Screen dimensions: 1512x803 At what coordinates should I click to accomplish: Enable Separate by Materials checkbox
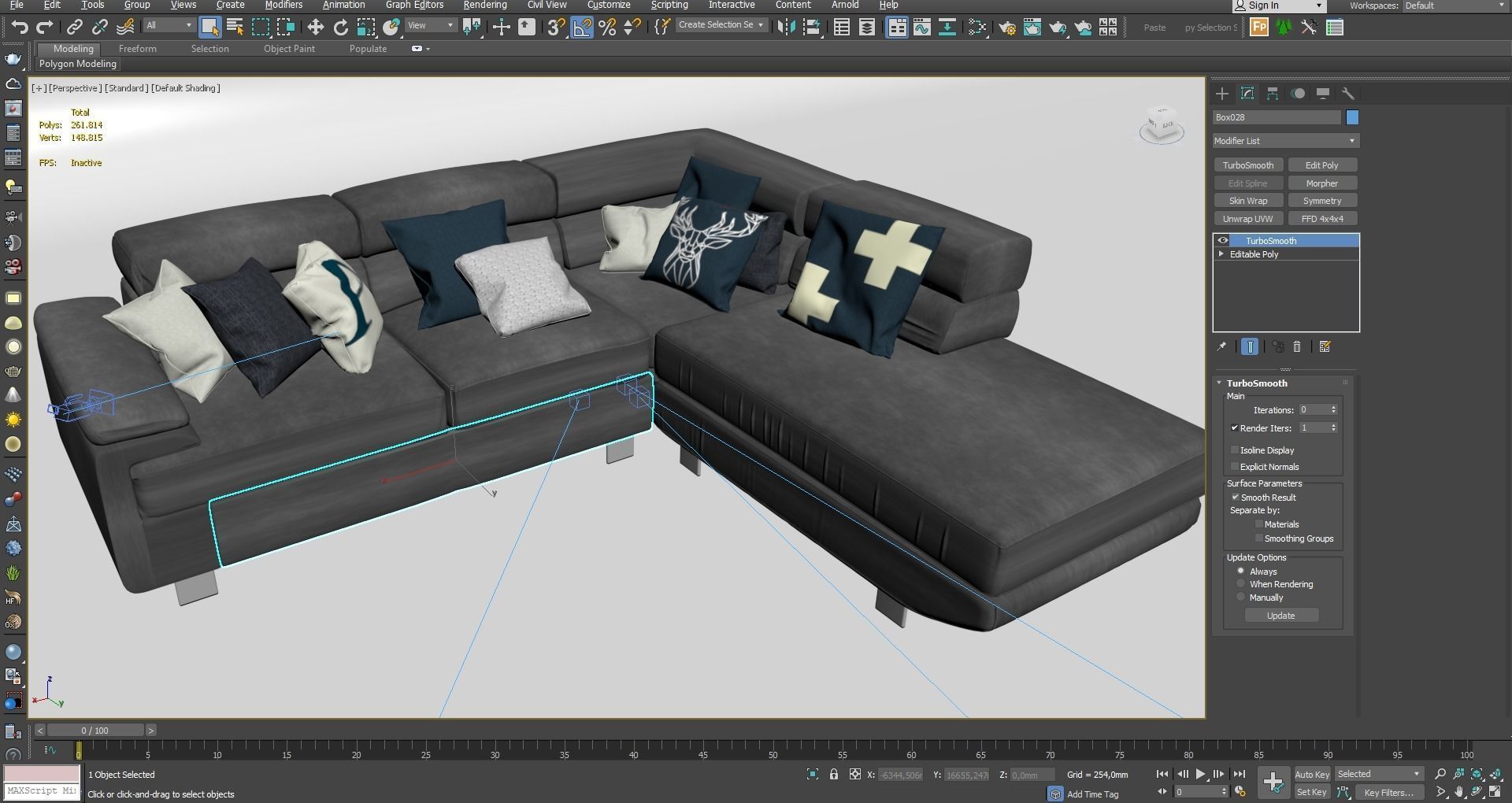click(1258, 524)
